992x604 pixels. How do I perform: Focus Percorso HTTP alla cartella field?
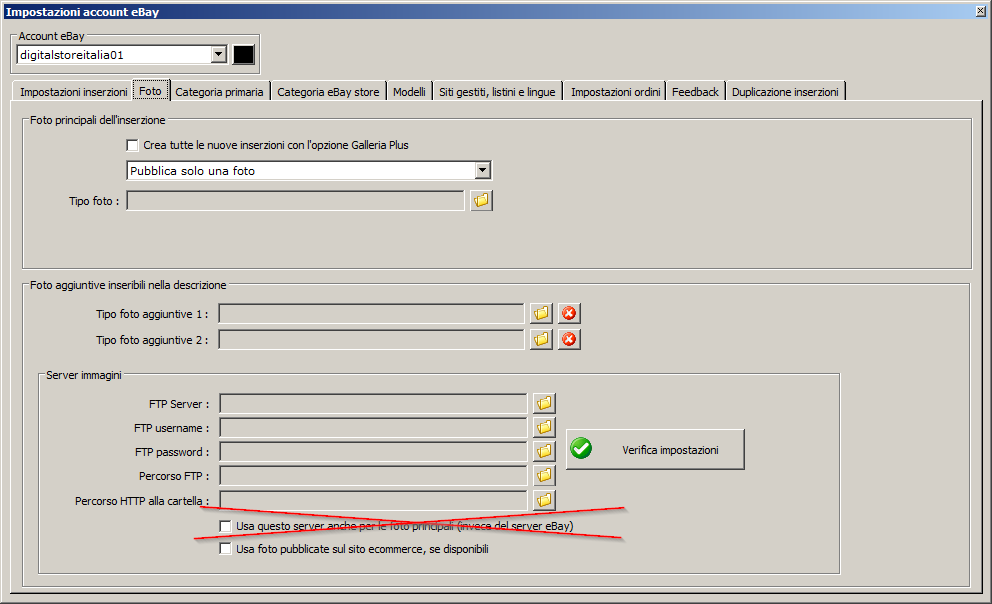[373, 500]
